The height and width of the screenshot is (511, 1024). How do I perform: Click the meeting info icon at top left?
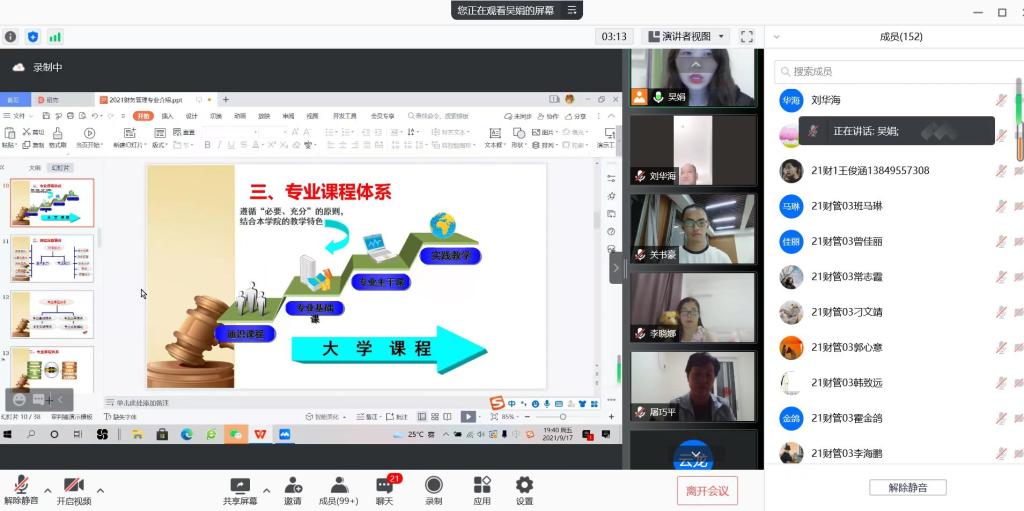point(11,37)
